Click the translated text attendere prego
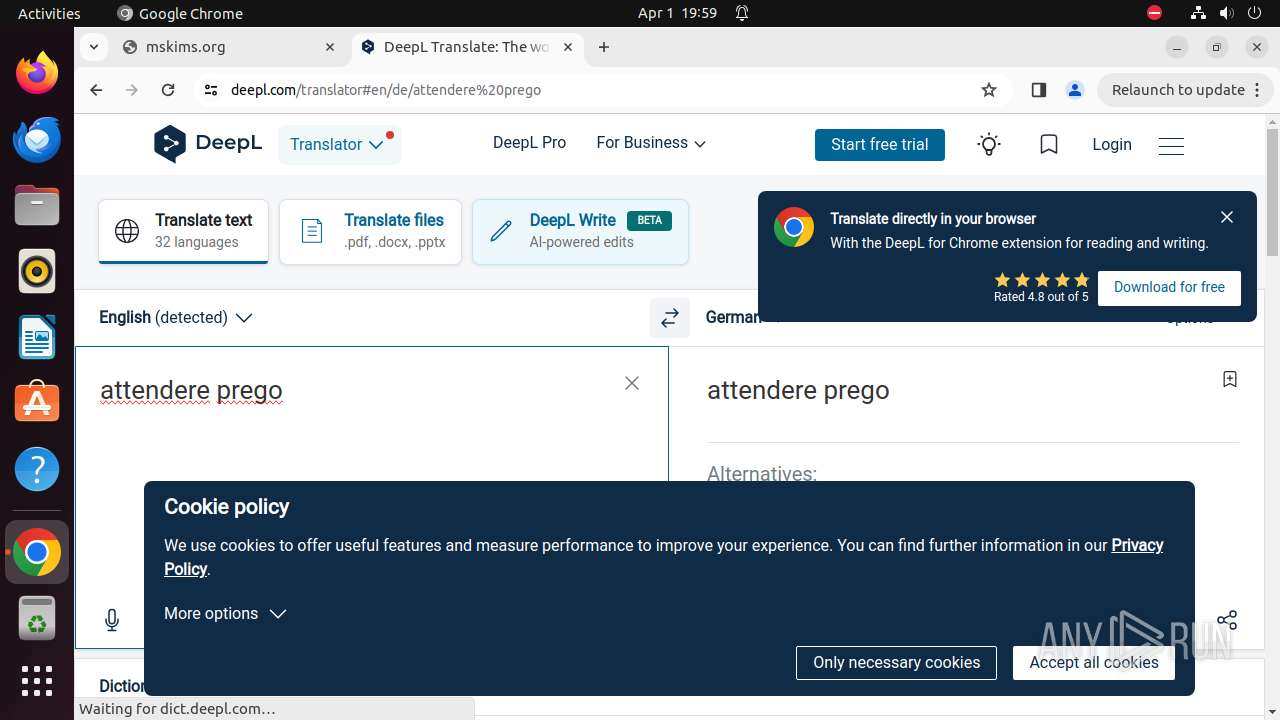This screenshot has height=720, width=1280. pos(798,390)
